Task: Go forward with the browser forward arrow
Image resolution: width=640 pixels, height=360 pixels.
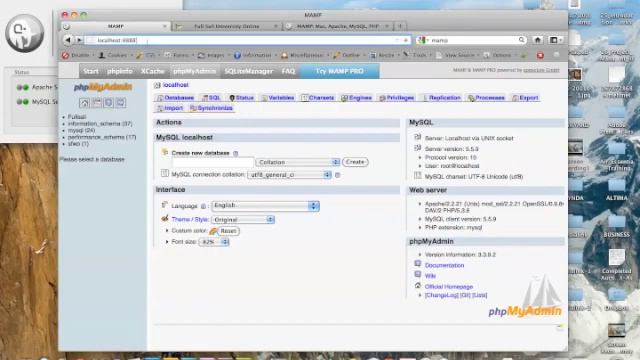Action: [x=79, y=40]
